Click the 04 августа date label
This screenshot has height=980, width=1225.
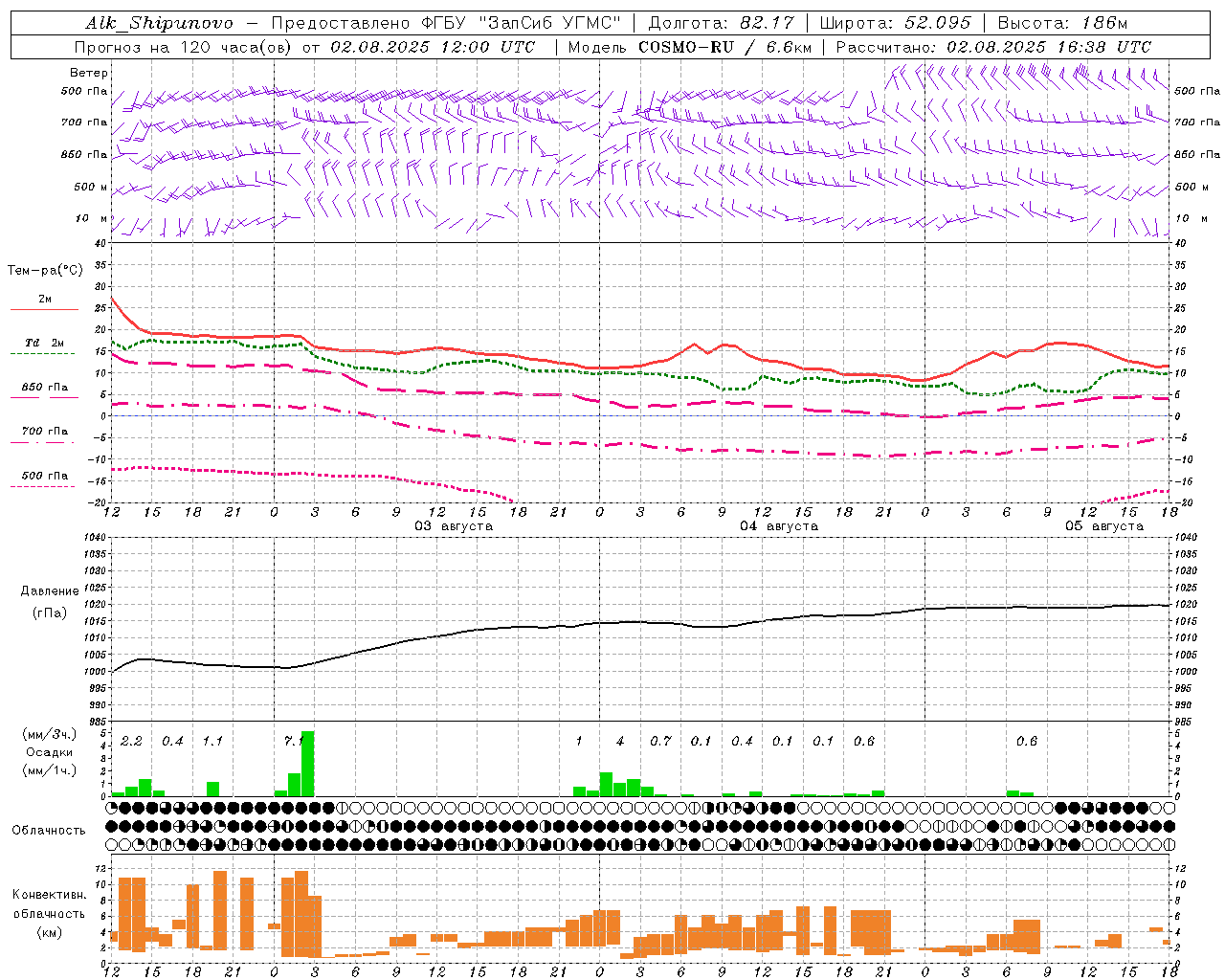(x=779, y=526)
